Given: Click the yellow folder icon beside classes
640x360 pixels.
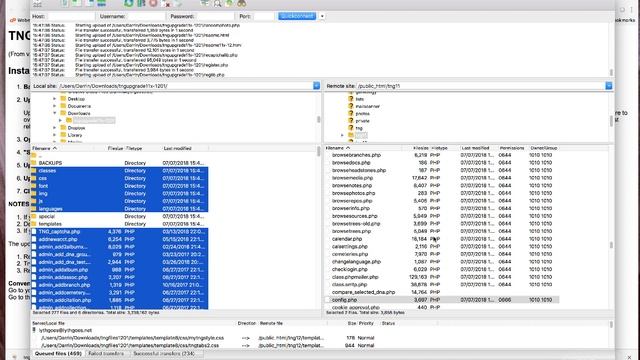Looking at the screenshot, I should tap(34, 171).
